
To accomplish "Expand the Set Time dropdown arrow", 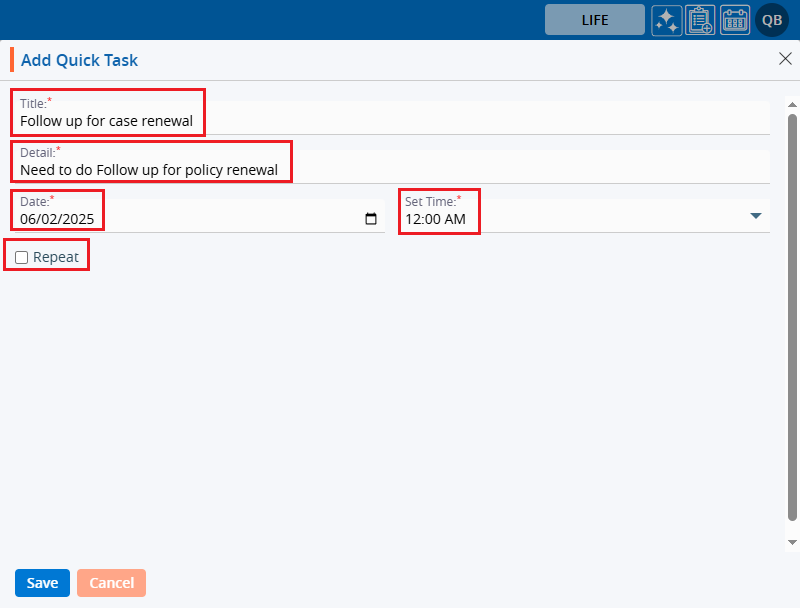I will click(x=756, y=216).
